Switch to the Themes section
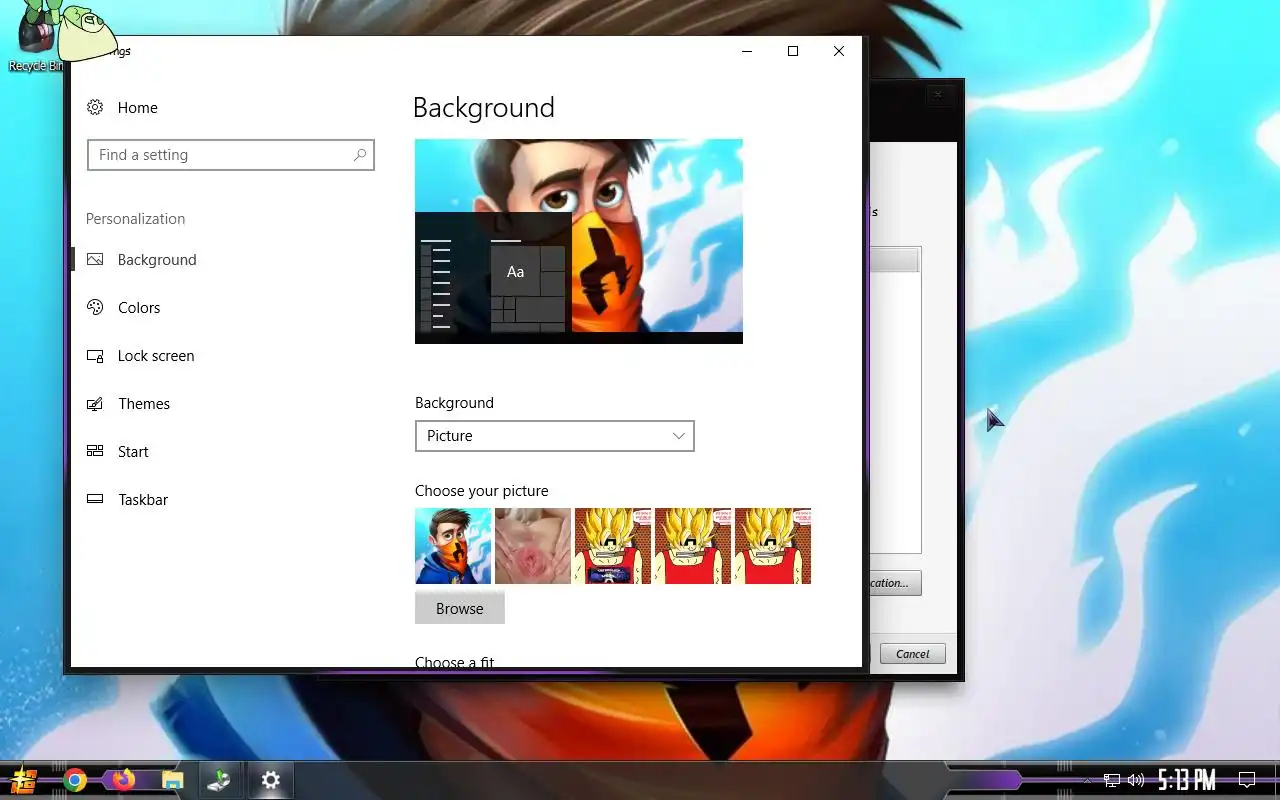This screenshot has height=800, width=1280. point(143,404)
